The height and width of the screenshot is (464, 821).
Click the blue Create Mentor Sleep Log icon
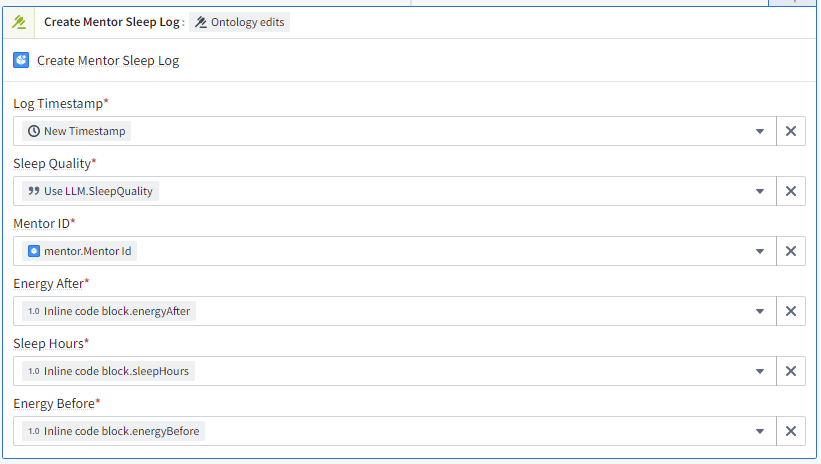[x=21, y=60]
